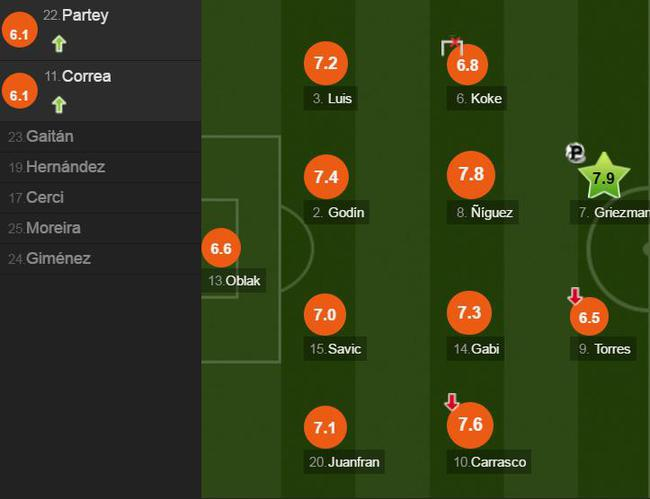Click the penalty ball icon near Griezmann
This screenshot has width=650, height=499.
(575, 153)
